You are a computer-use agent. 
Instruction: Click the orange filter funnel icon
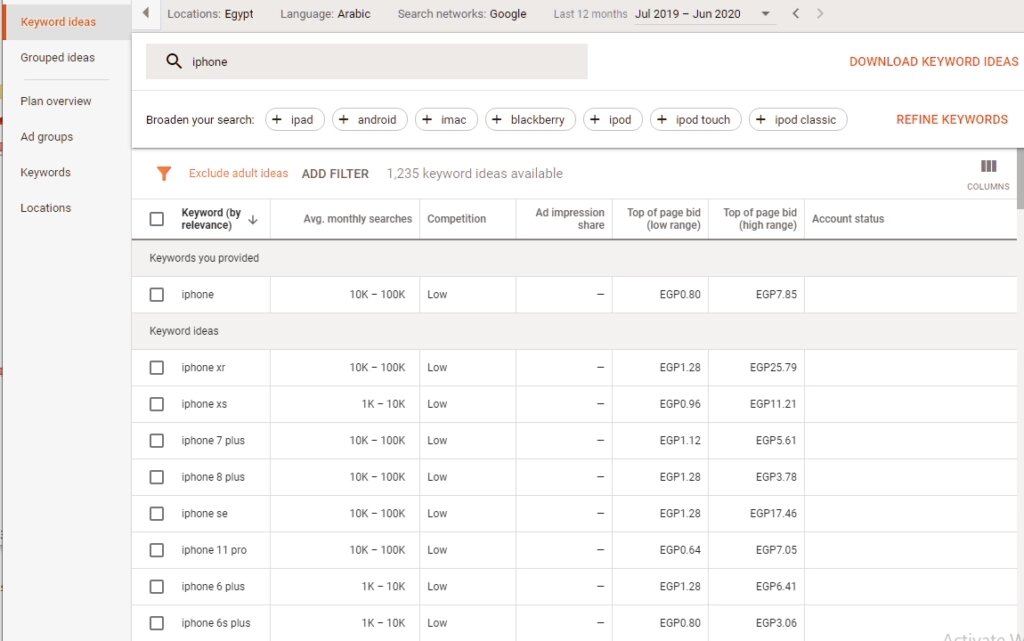pyautogui.click(x=164, y=173)
